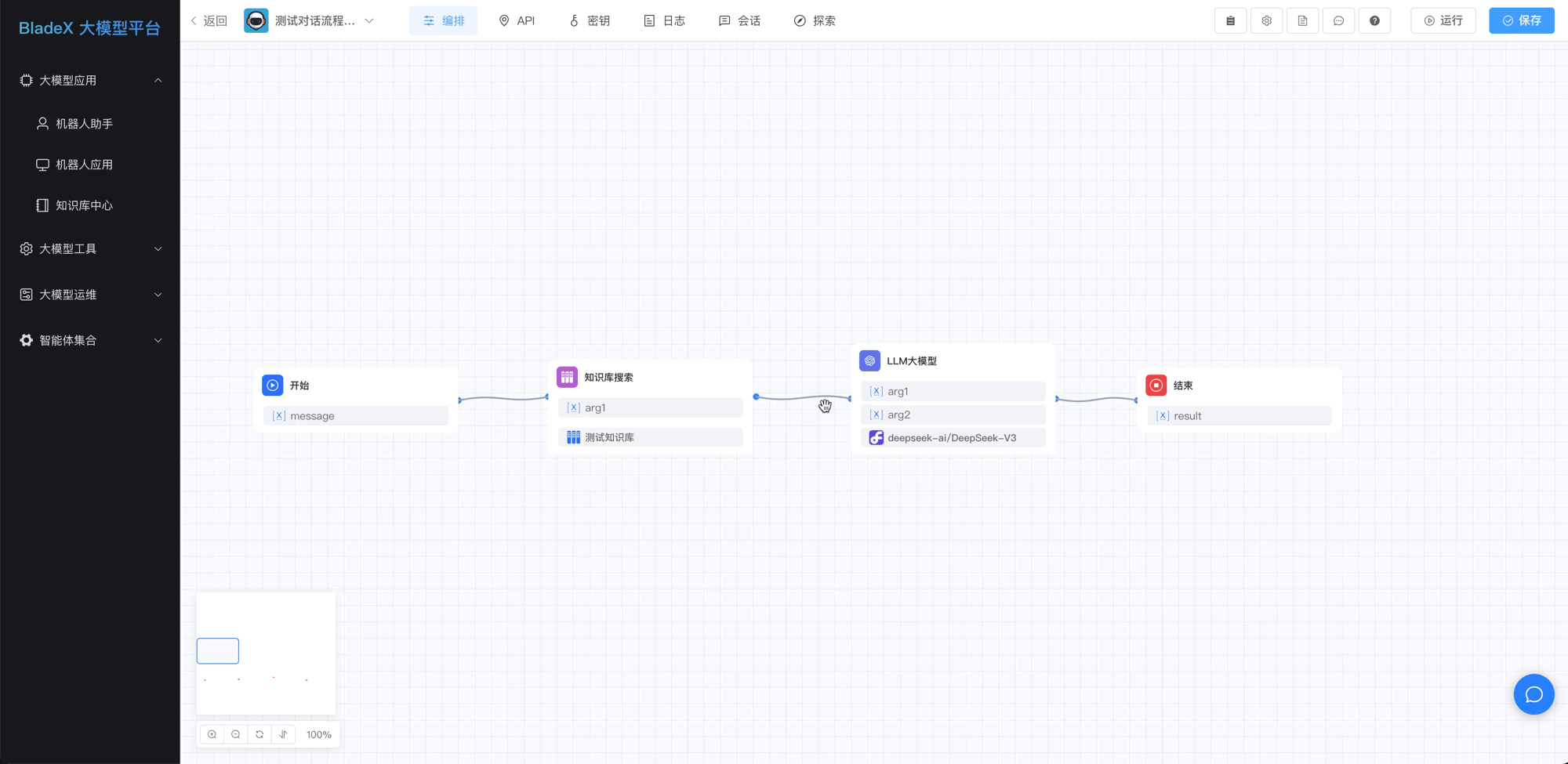Select the LLM大模型 node header
The height and width of the screenshot is (764, 1568).
pos(911,361)
